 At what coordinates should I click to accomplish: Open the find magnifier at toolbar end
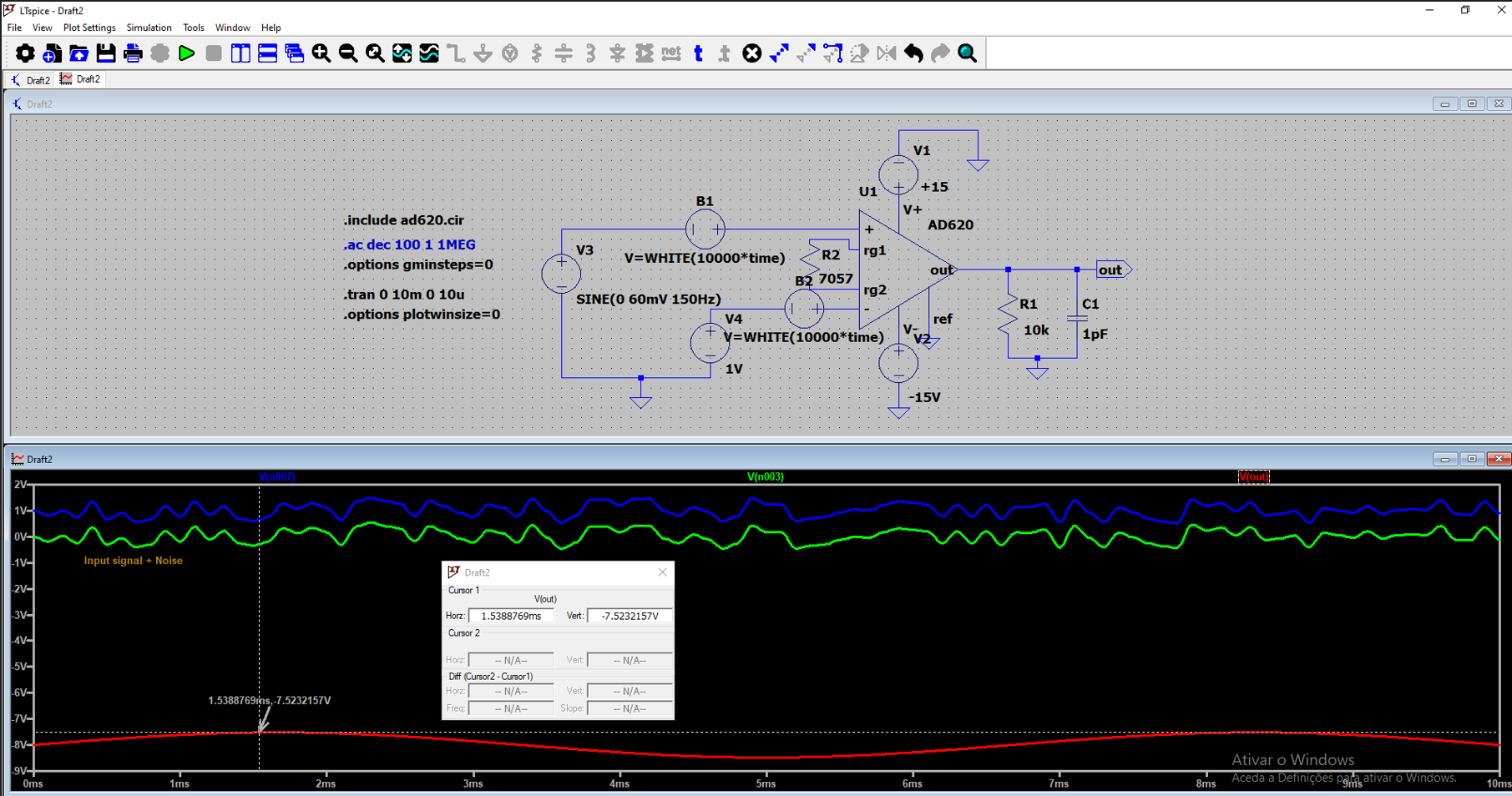967,53
